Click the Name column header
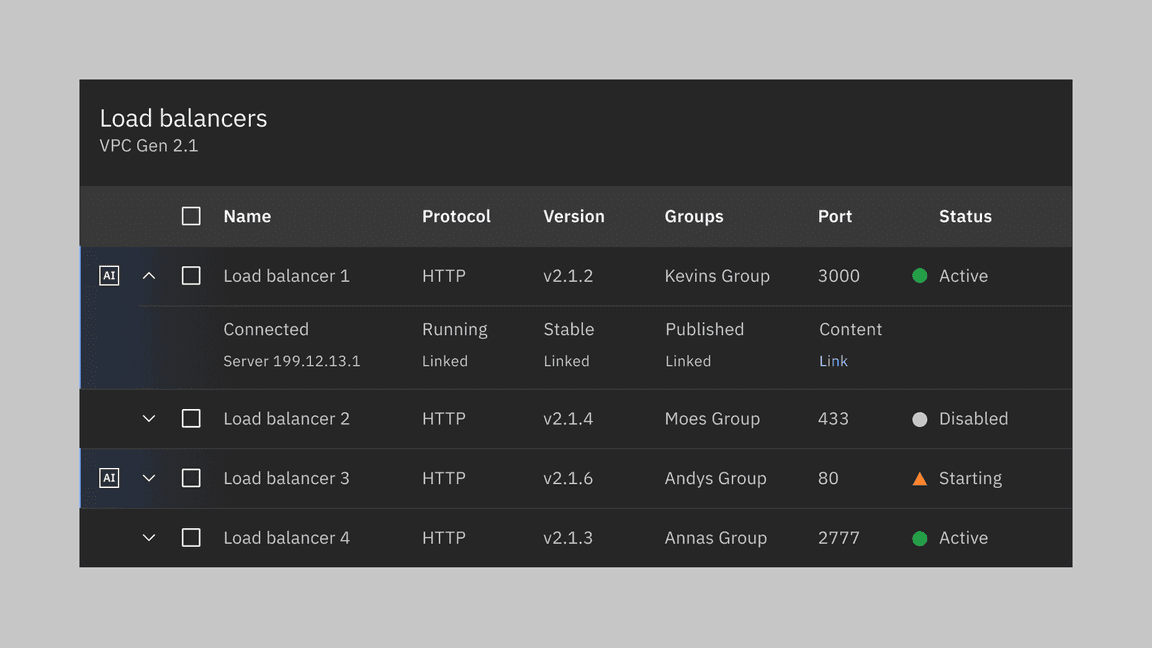The image size is (1152, 648). 247,216
